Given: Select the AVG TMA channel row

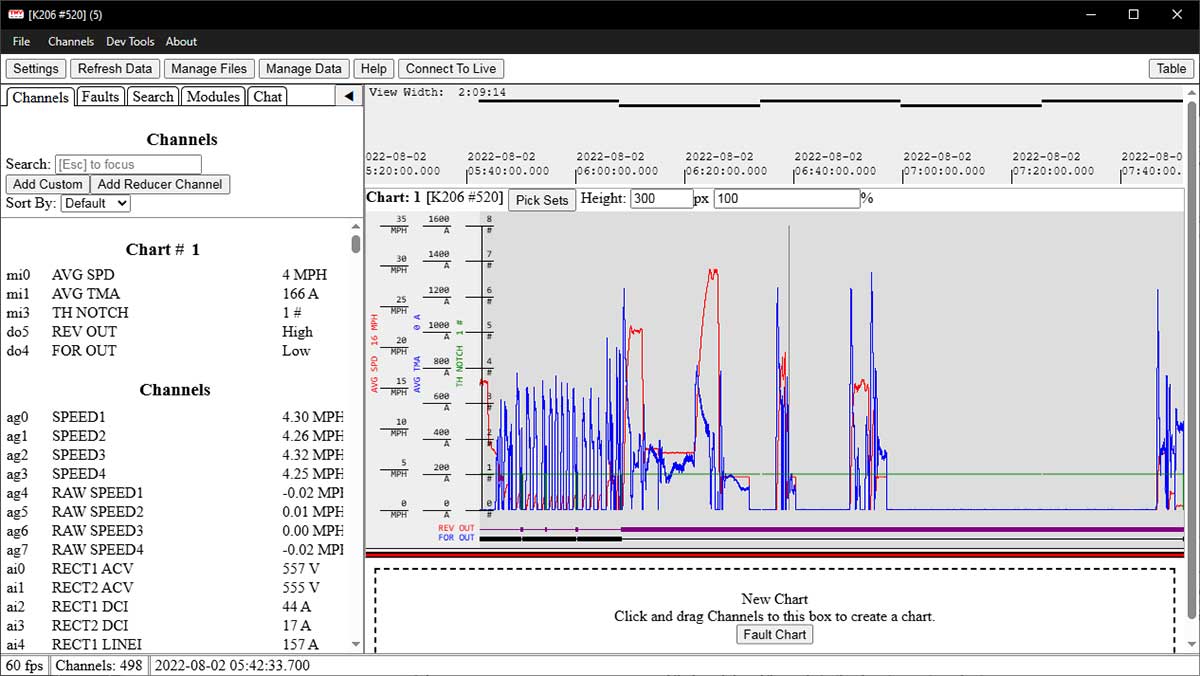Looking at the screenshot, I should click(175, 293).
